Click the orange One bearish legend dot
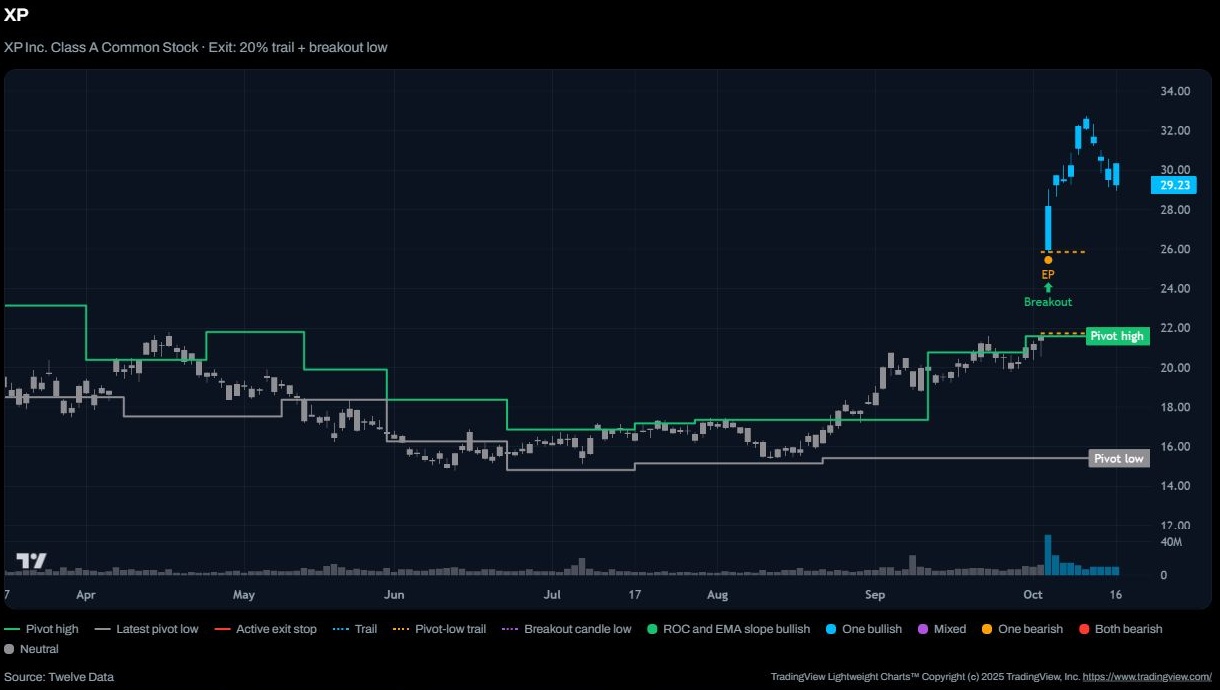This screenshot has width=1220, height=690. click(987, 629)
